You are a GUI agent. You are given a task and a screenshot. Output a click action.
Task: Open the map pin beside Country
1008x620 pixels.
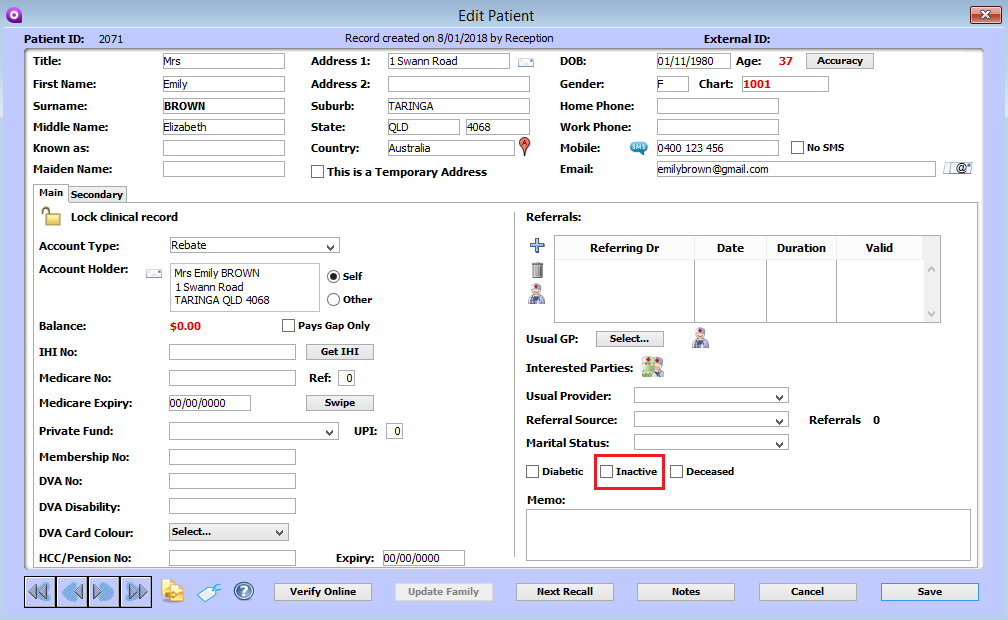tap(525, 147)
